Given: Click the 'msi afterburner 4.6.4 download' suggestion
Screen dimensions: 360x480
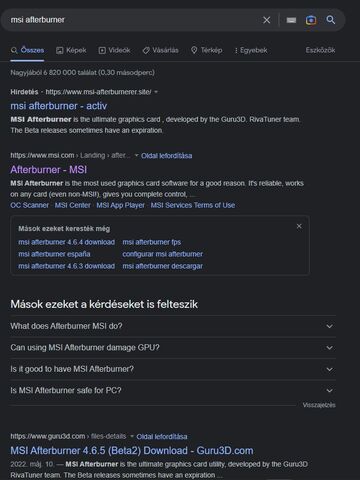Looking at the screenshot, I should tap(66, 242).
